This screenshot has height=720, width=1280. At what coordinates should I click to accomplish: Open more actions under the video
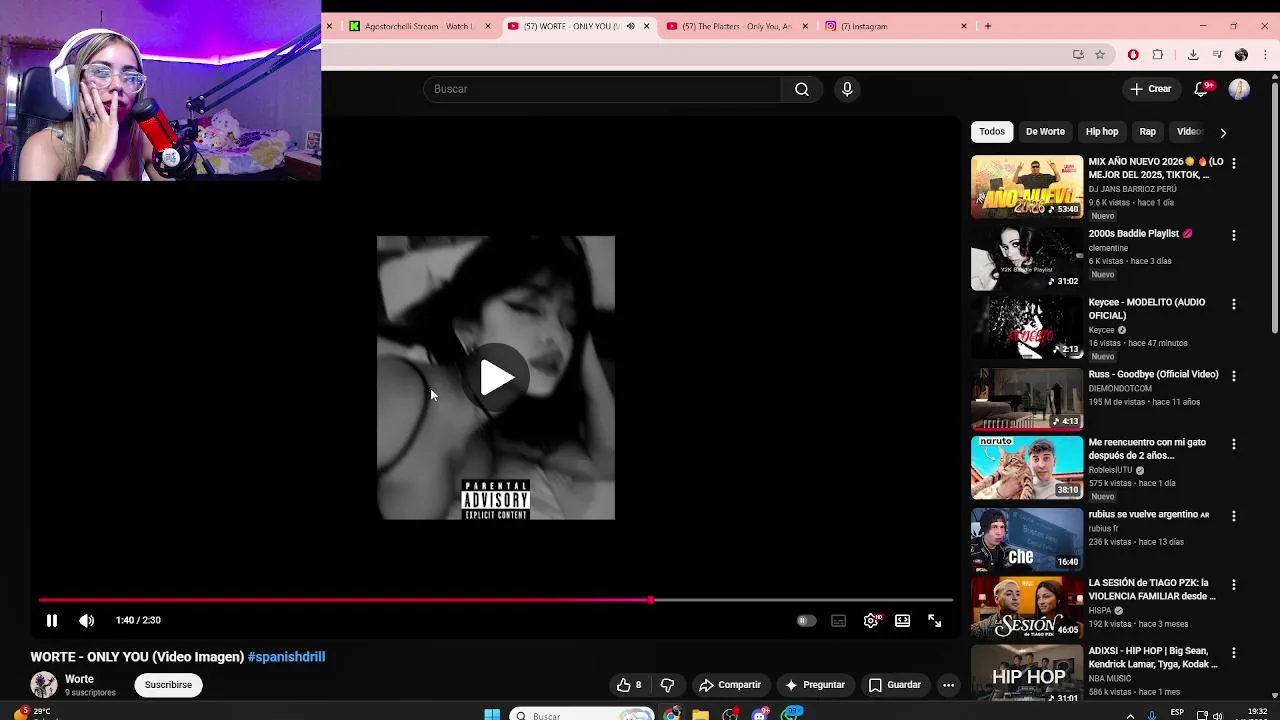(948, 685)
